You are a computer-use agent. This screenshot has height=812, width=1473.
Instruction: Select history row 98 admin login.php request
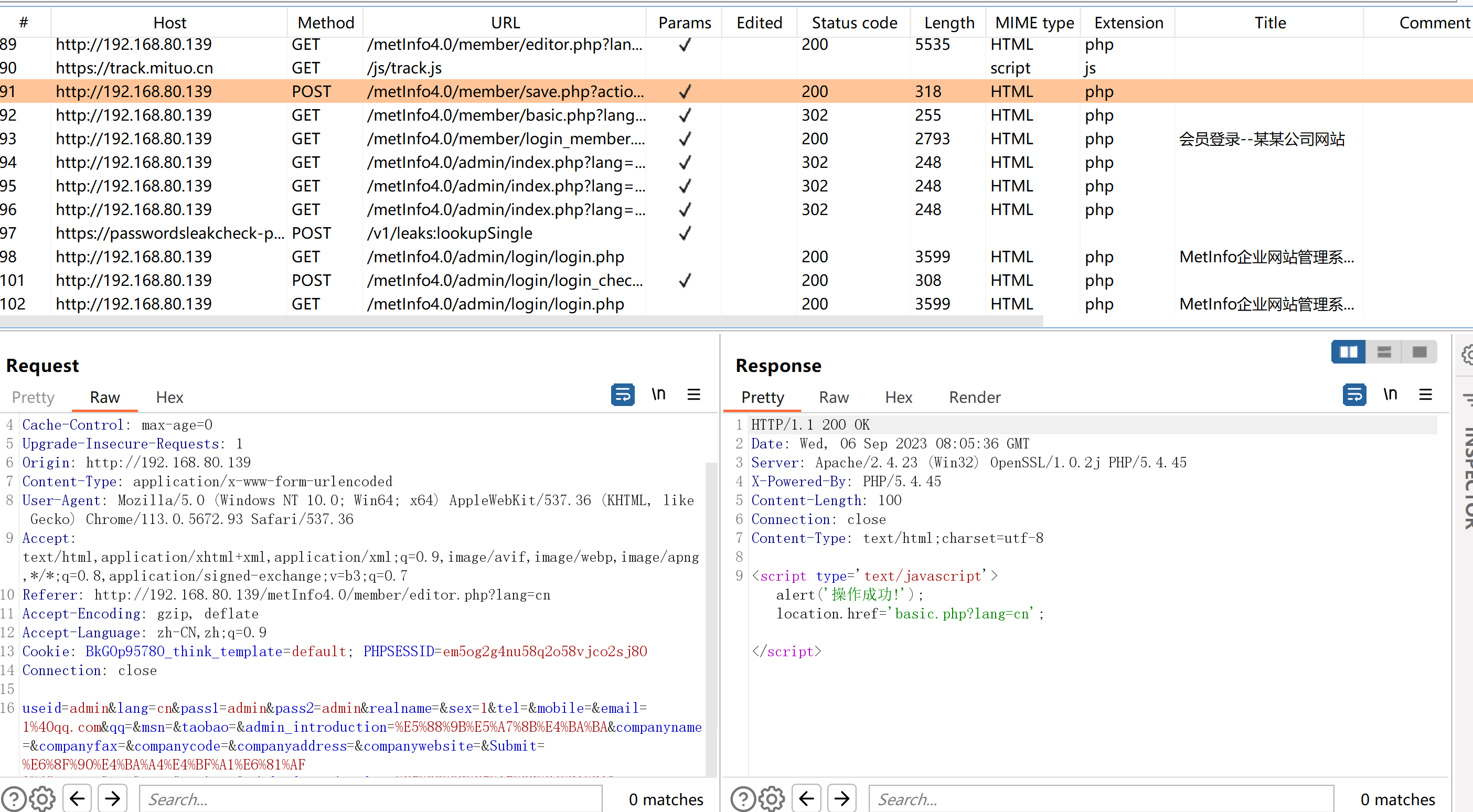(736, 257)
